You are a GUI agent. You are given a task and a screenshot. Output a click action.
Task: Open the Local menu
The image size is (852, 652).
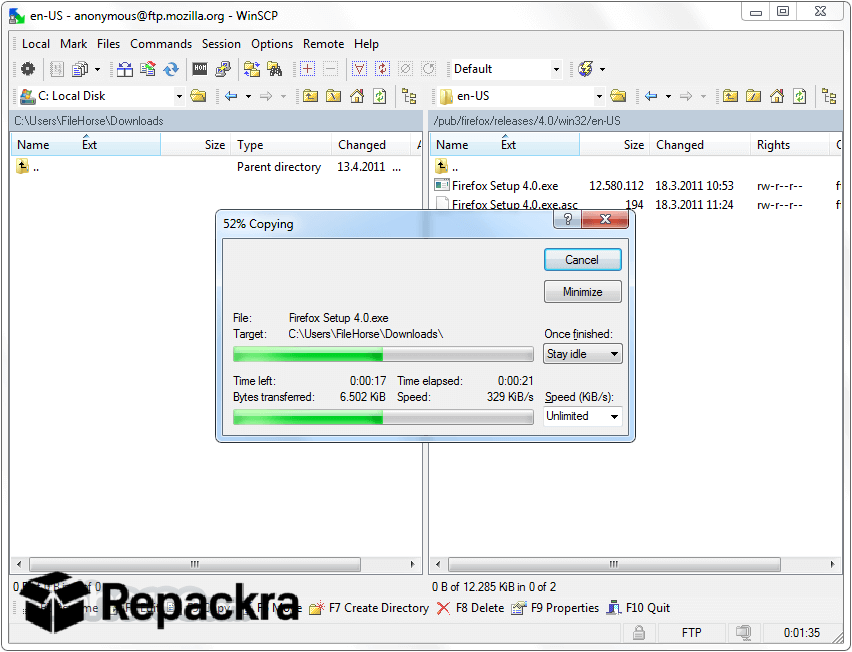pos(36,44)
